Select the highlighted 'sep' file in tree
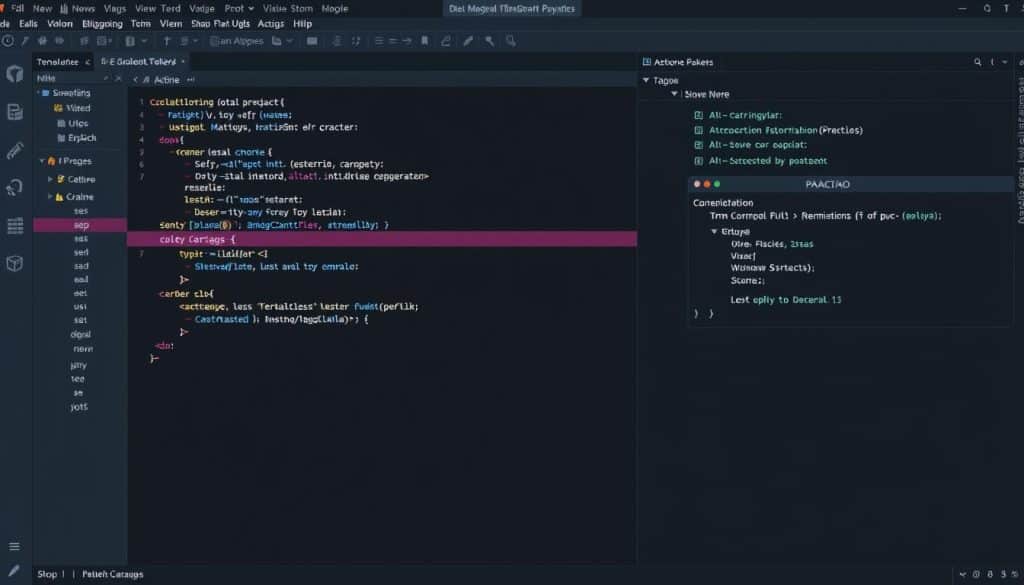The width and height of the screenshot is (1024, 585). (x=80, y=225)
